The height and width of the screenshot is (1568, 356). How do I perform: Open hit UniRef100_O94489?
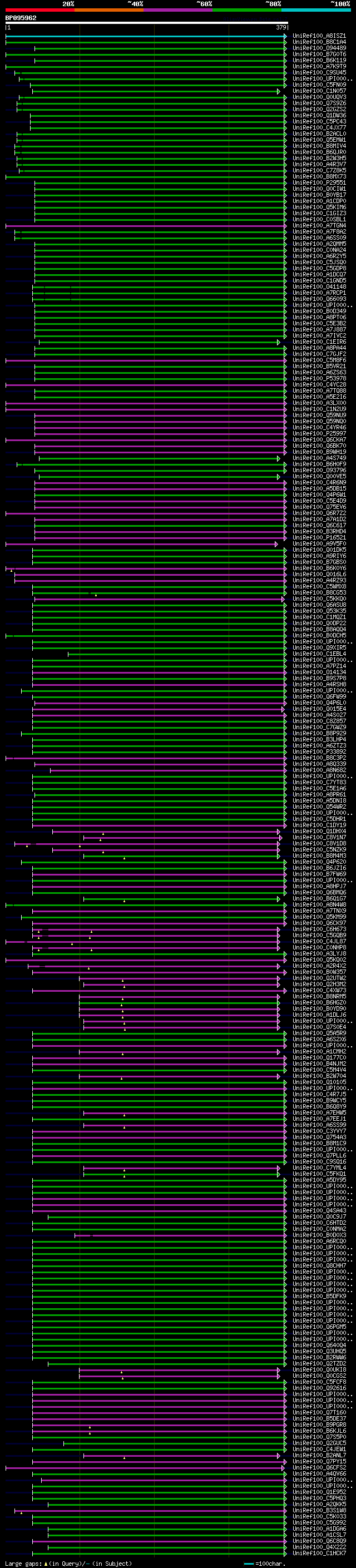pos(319,48)
